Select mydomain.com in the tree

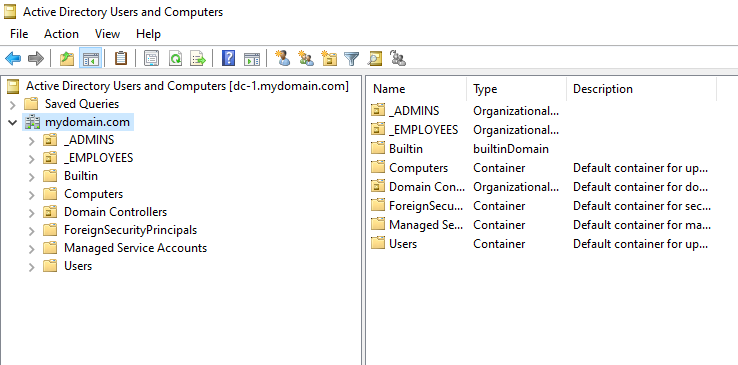coord(87,122)
